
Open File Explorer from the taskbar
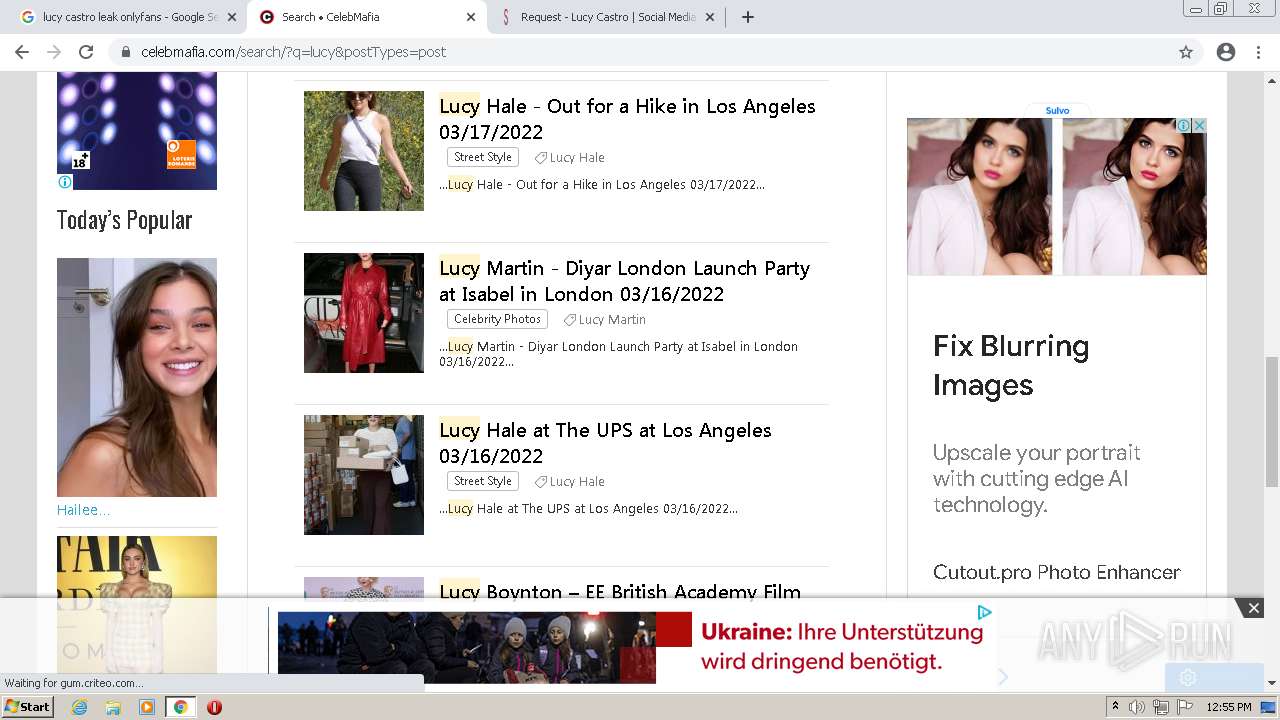point(113,707)
